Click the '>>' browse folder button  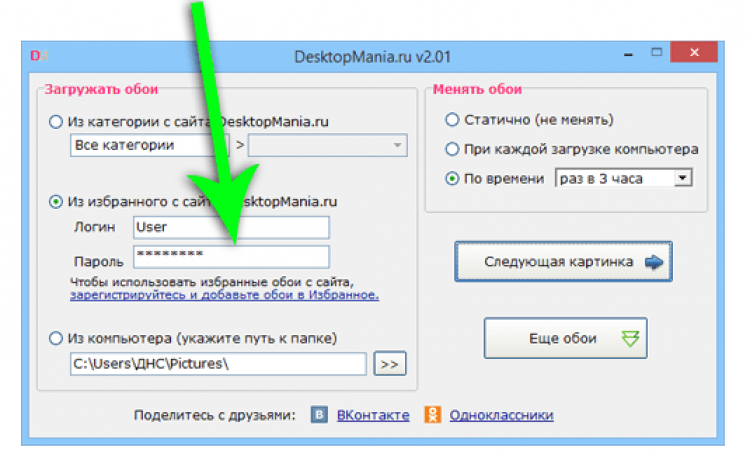pyautogui.click(x=390, y=364)
